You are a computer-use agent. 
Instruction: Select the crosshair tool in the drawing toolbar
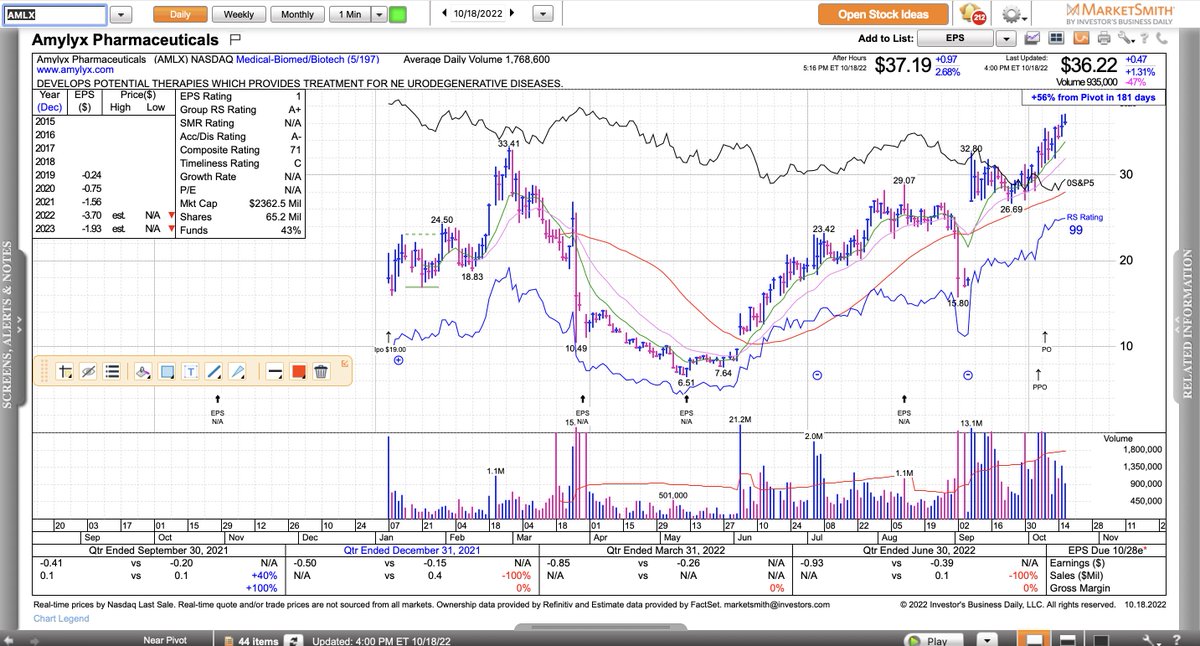pos(66,371)
